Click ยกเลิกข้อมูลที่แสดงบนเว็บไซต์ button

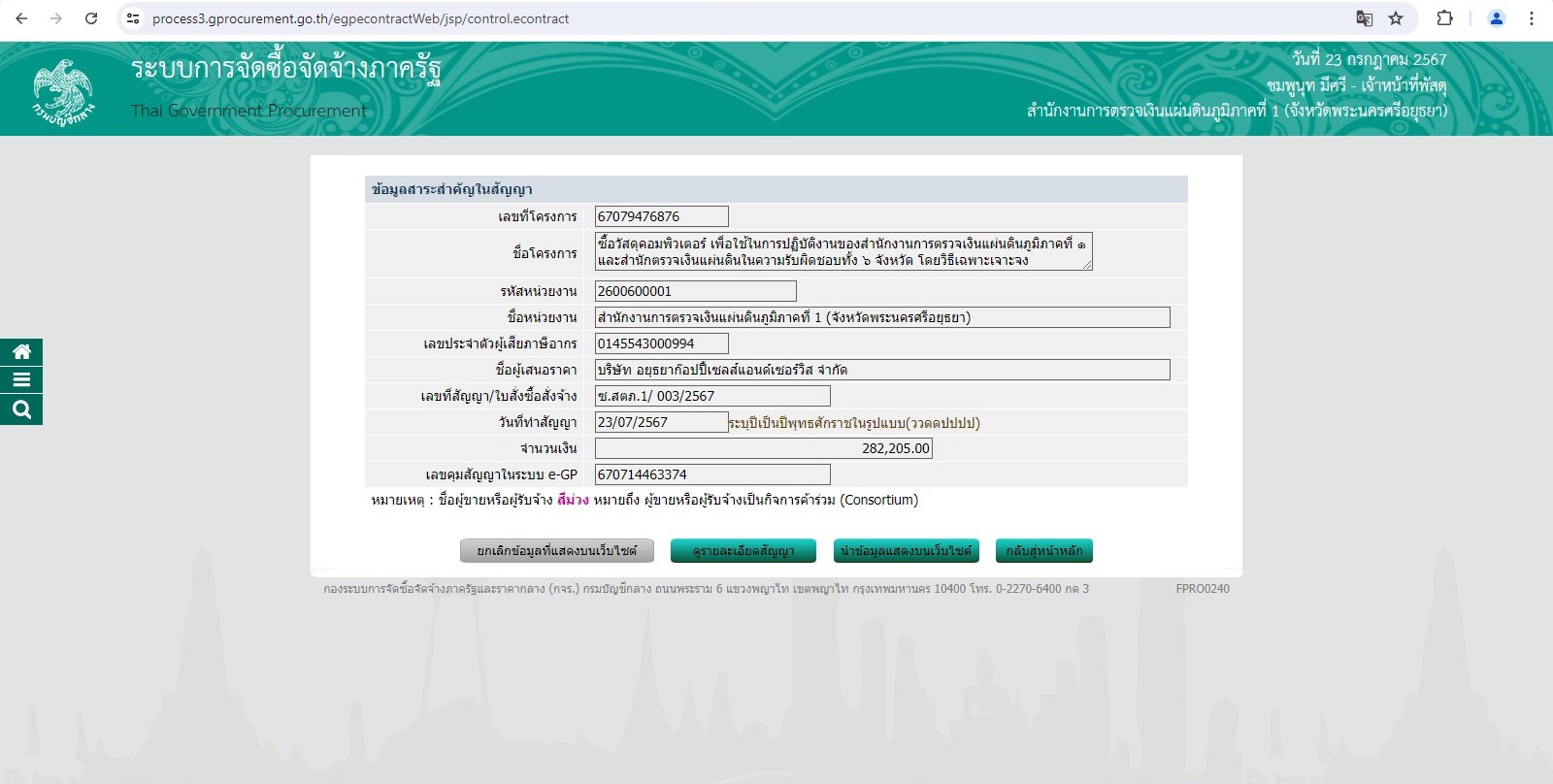556,551
